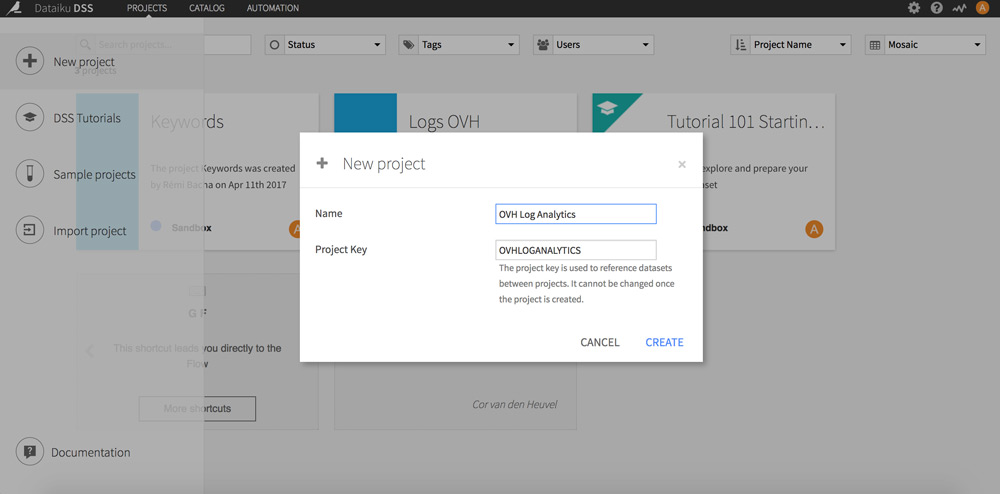
Task: Open the Keywords project card title
Action: (x=187, y=122)
